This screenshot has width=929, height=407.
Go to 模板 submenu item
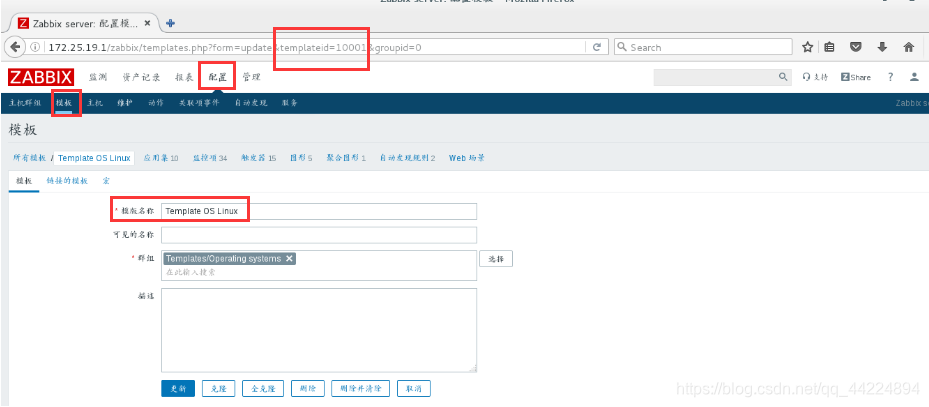[x=64, y=102]
